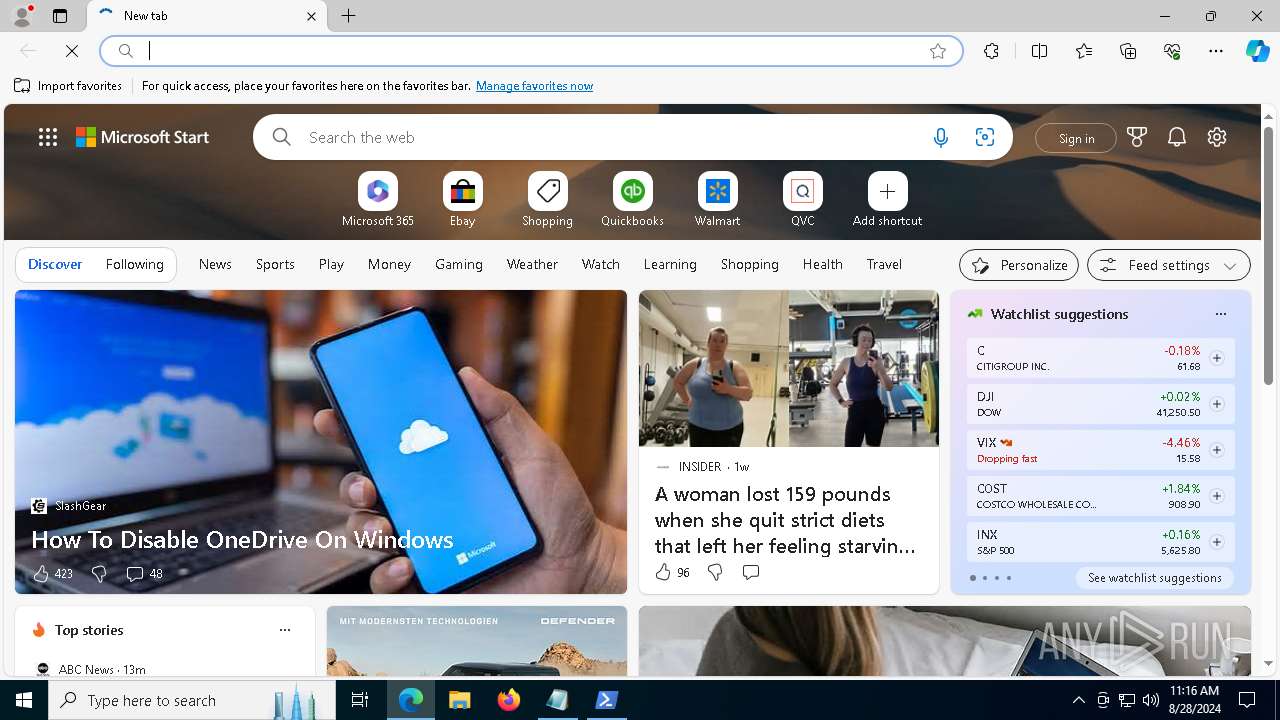Show hidden system tray icons
1280x720 pixels.
[x=1078, y=700]
